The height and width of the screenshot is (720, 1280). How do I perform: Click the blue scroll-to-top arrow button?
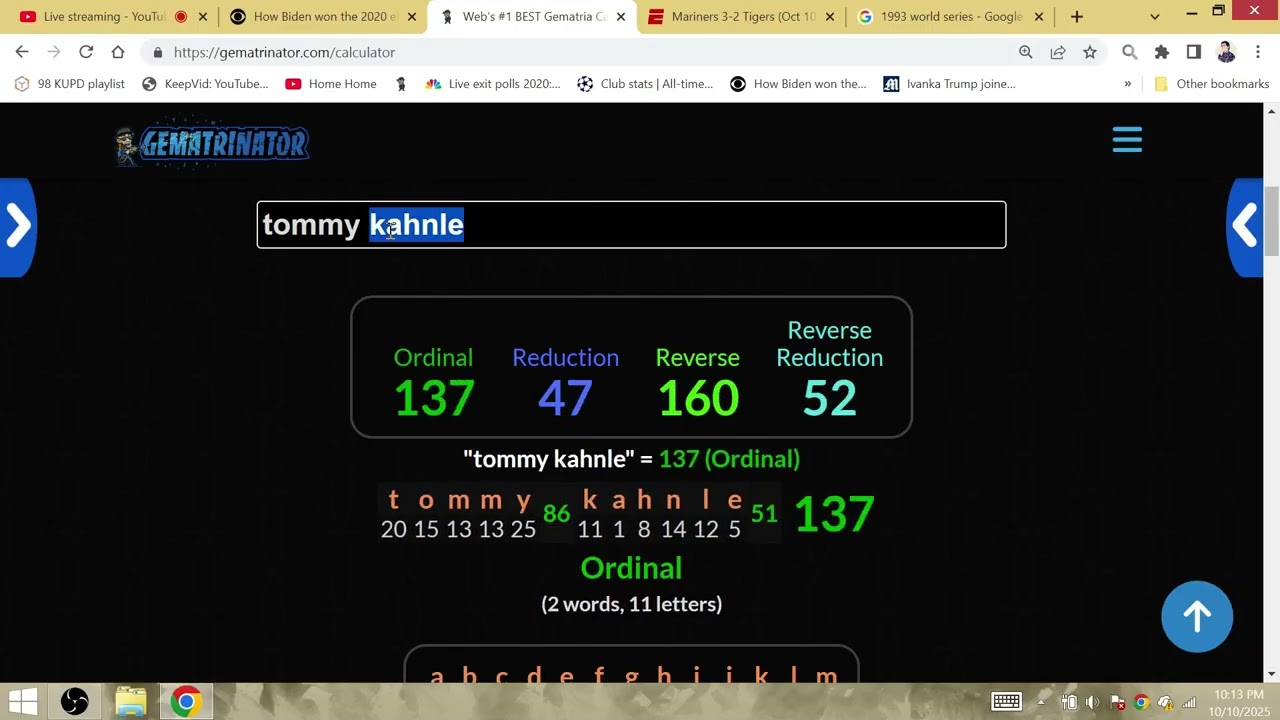[x=1197, y=617]
